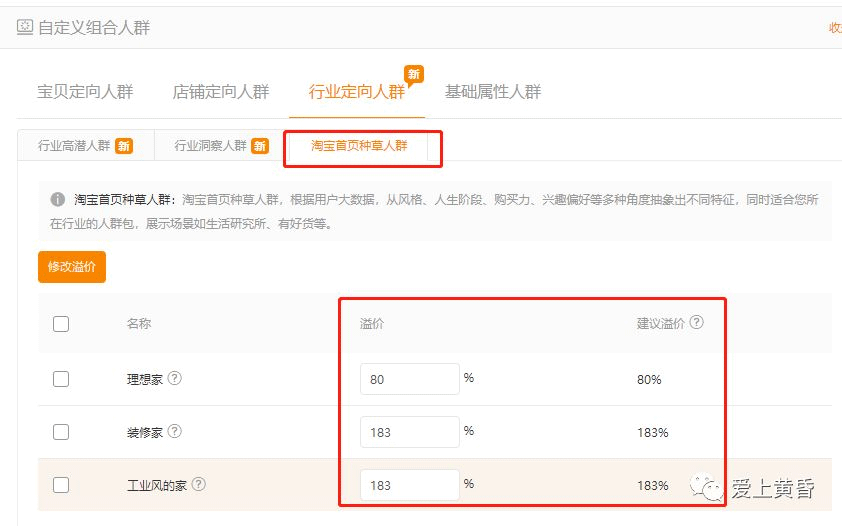Screen dimensions: 842x526
Task: Click the 自定义组合人群 title icon
Action: (25, 28)
